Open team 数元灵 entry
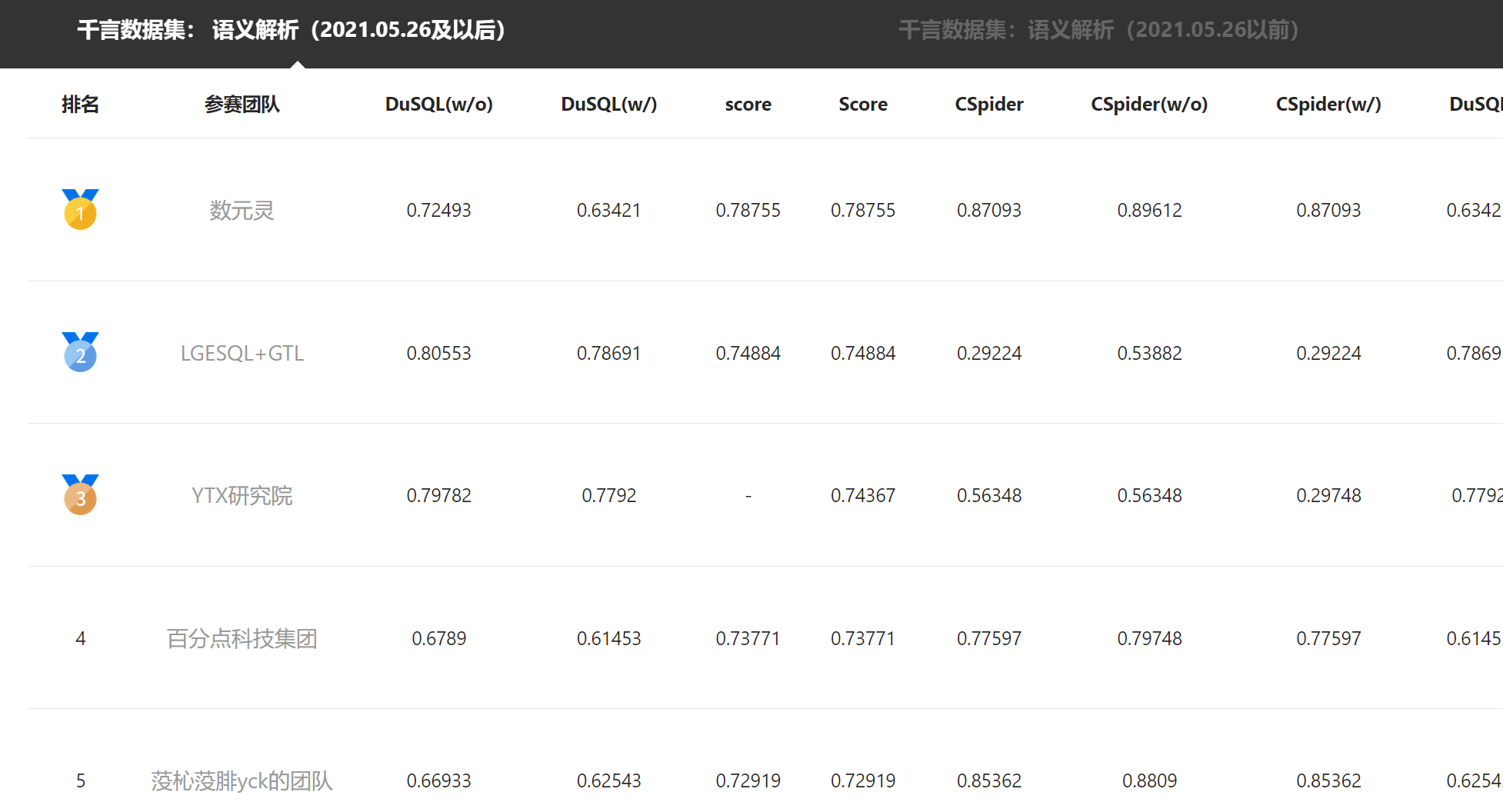 click(242, 210)
